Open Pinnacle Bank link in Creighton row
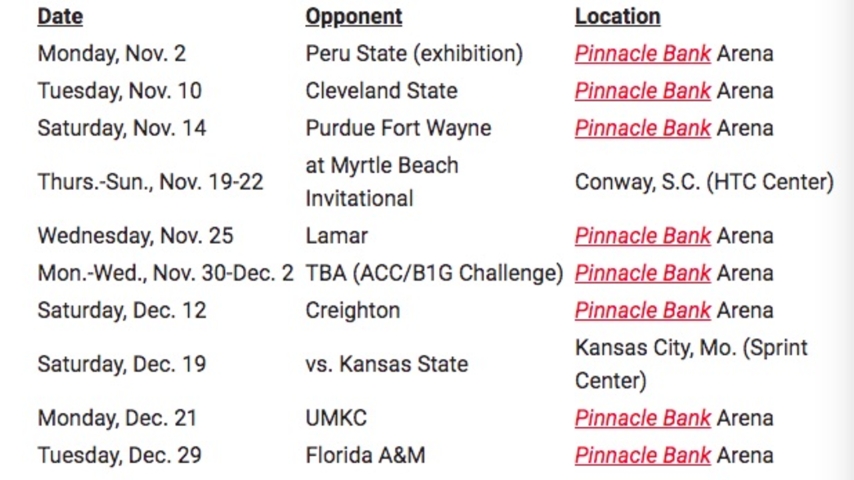The height and width of the screenshot is (480, 854). 642,310
